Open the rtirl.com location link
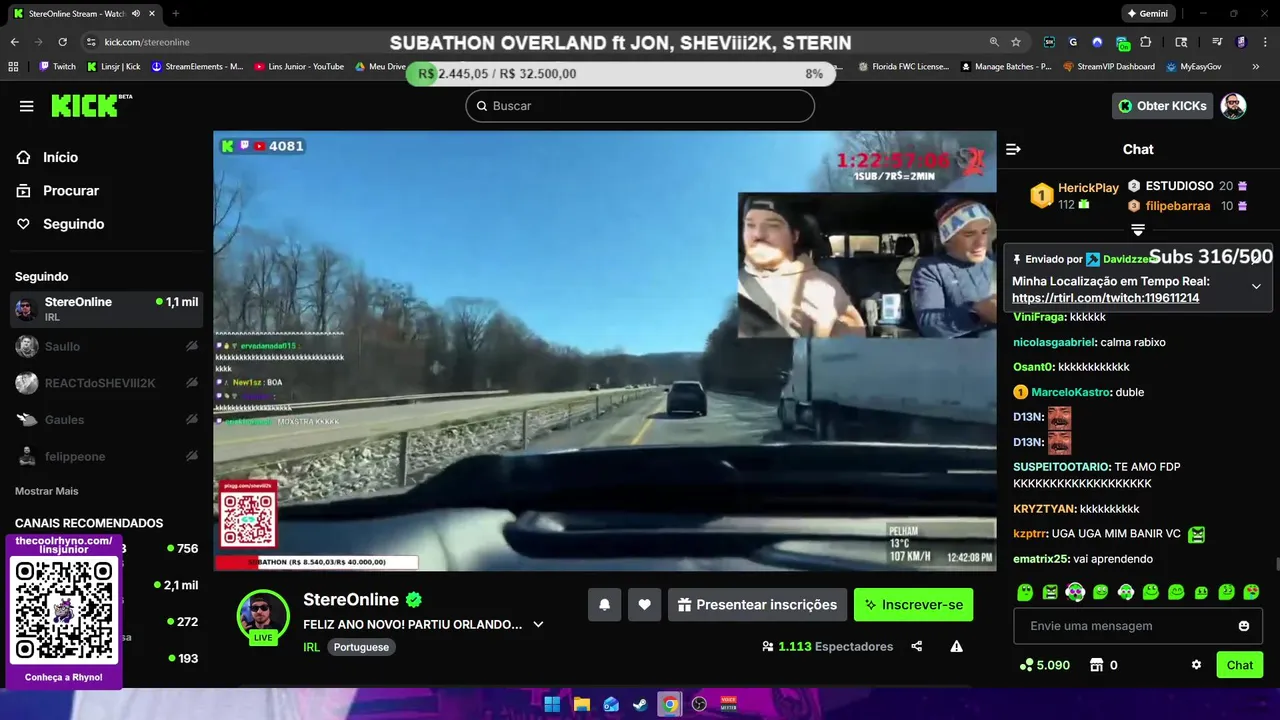 click(1105, 298)
